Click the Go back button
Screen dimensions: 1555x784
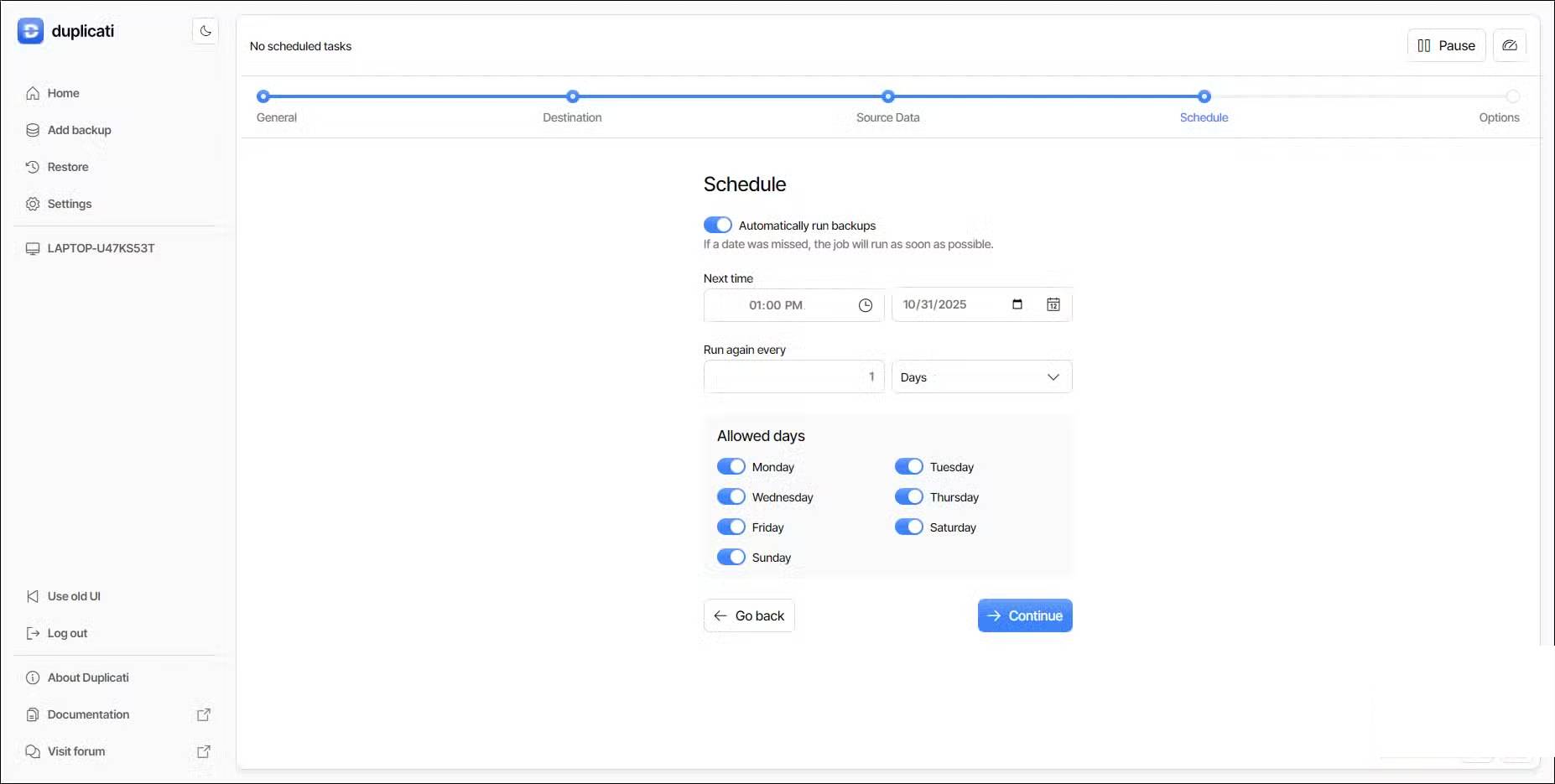(x=749, y=615)
